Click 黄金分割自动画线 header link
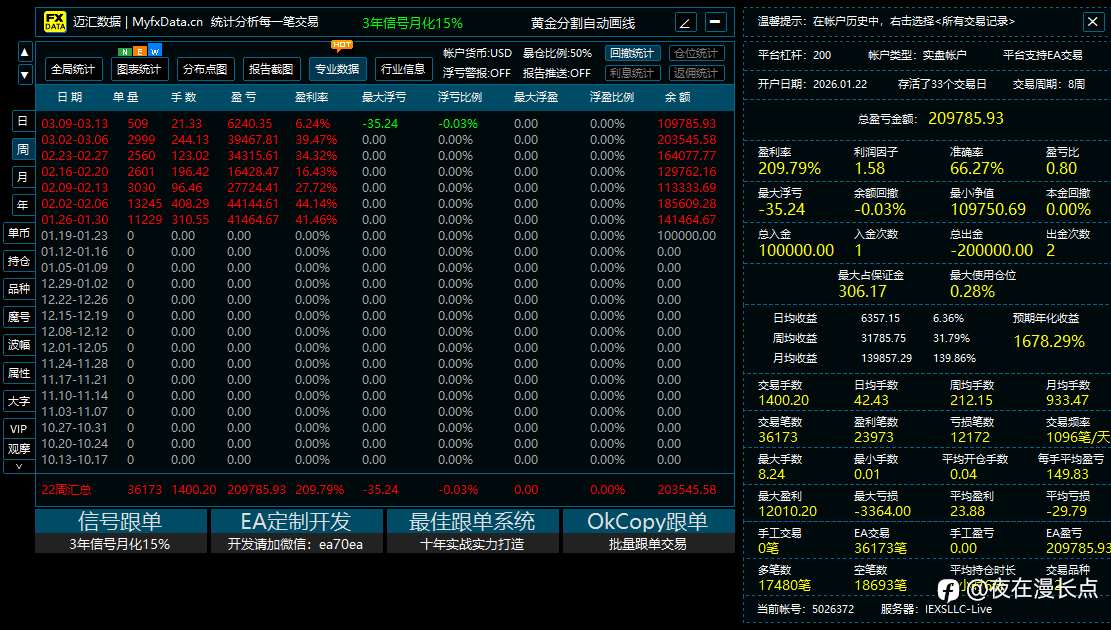Viewport: 1111px width, 630px height. pos(583,23)
